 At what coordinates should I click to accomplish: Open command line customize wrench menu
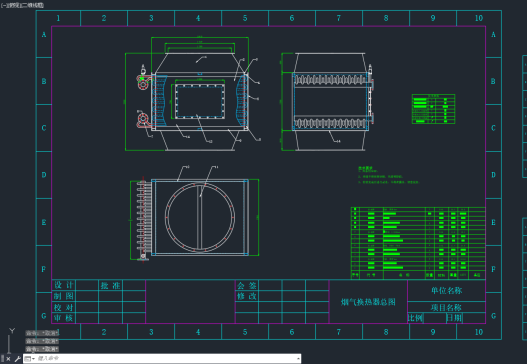pyautogui.click(x=17, y=359)
